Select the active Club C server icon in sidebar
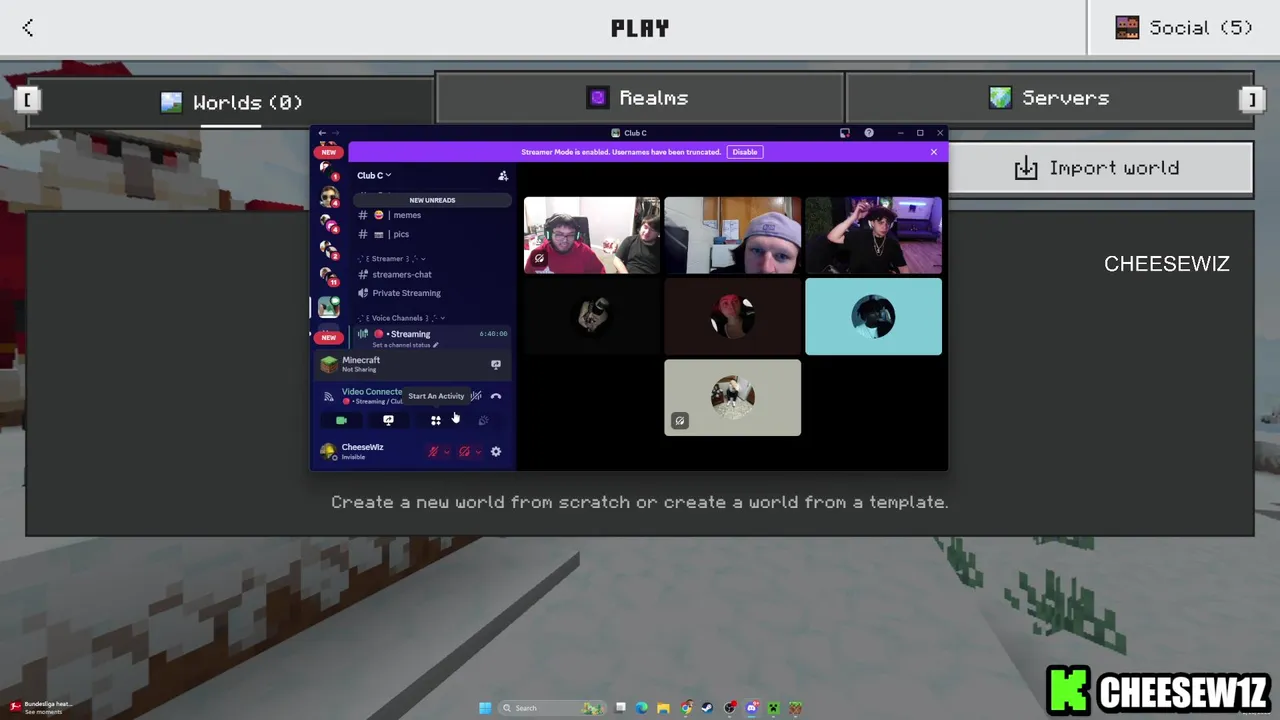Screen dimensions: 1280x720 329,308
